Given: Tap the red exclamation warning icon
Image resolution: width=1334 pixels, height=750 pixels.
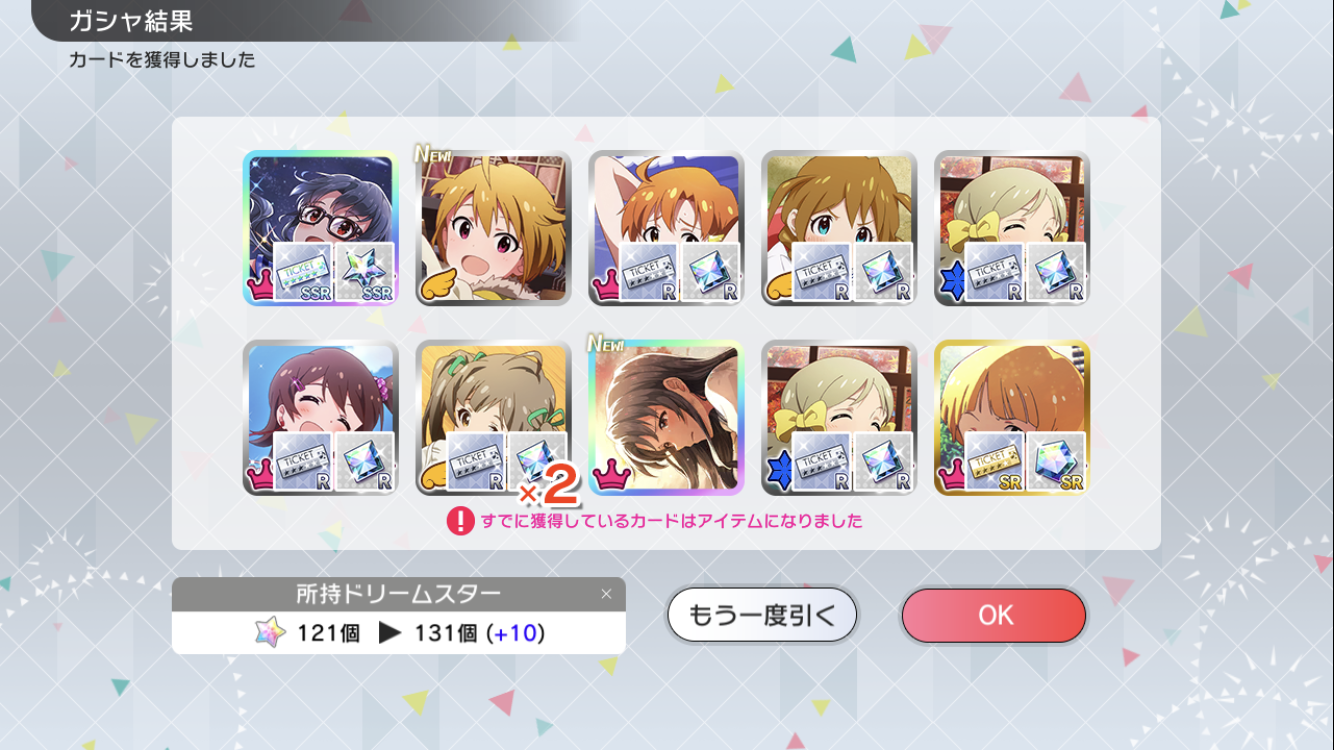Looking at the screenshot, I should tap(460, 520).
